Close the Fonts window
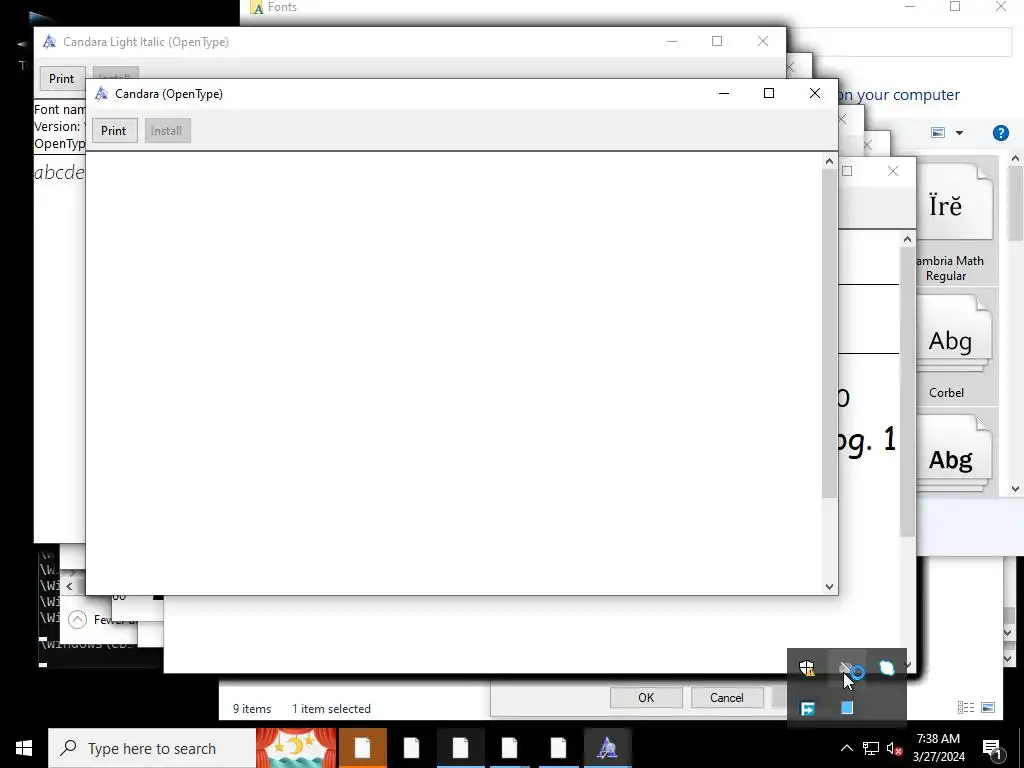 click(x=1000, y=7)
